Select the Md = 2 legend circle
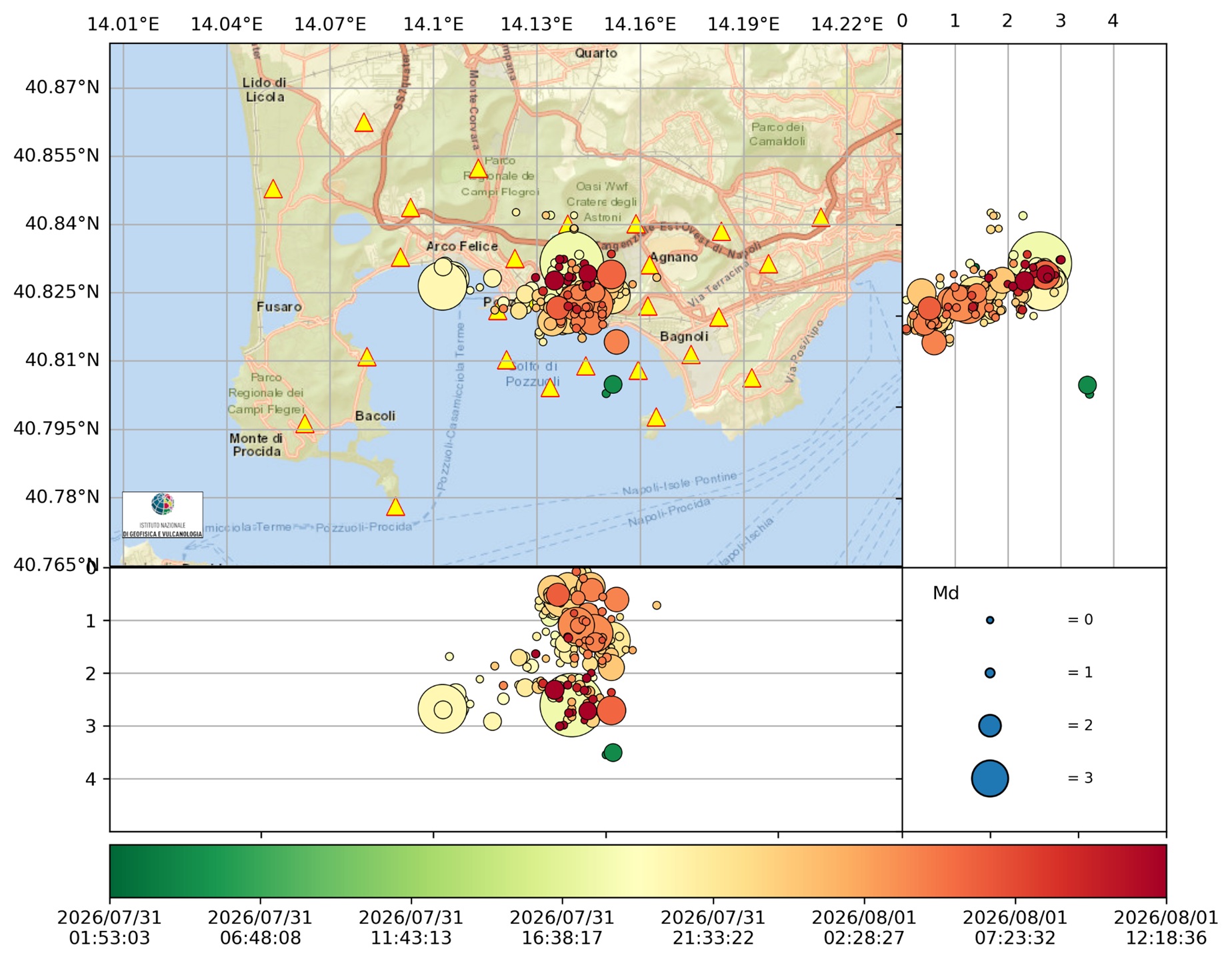The image size is (1232, 961). click(990, 726)
